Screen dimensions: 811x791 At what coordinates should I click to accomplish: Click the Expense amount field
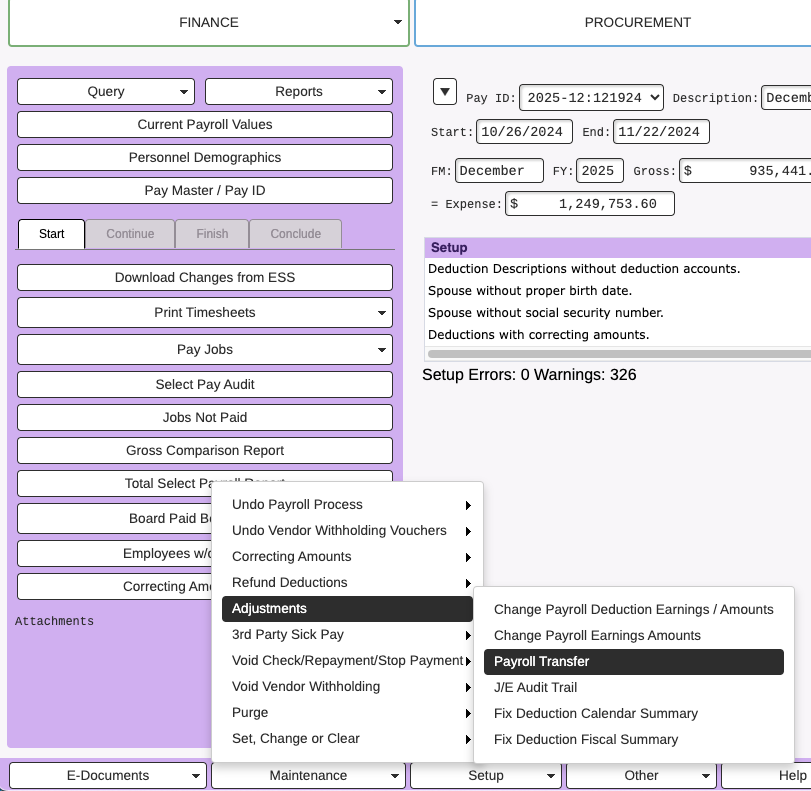(x=590, y=204)
